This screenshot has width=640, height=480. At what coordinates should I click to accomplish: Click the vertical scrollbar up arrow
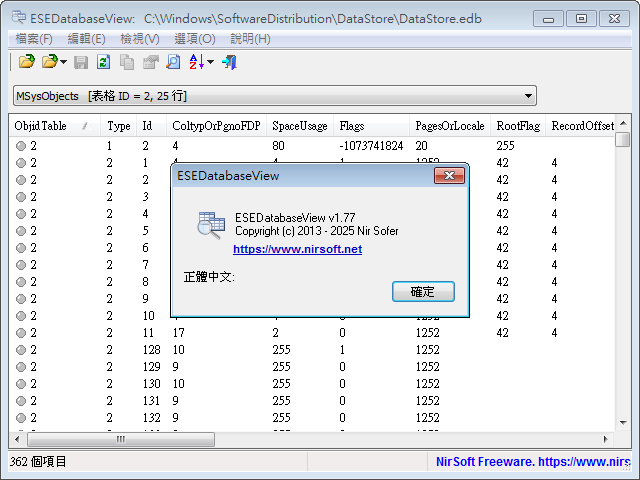coord(623,123)
